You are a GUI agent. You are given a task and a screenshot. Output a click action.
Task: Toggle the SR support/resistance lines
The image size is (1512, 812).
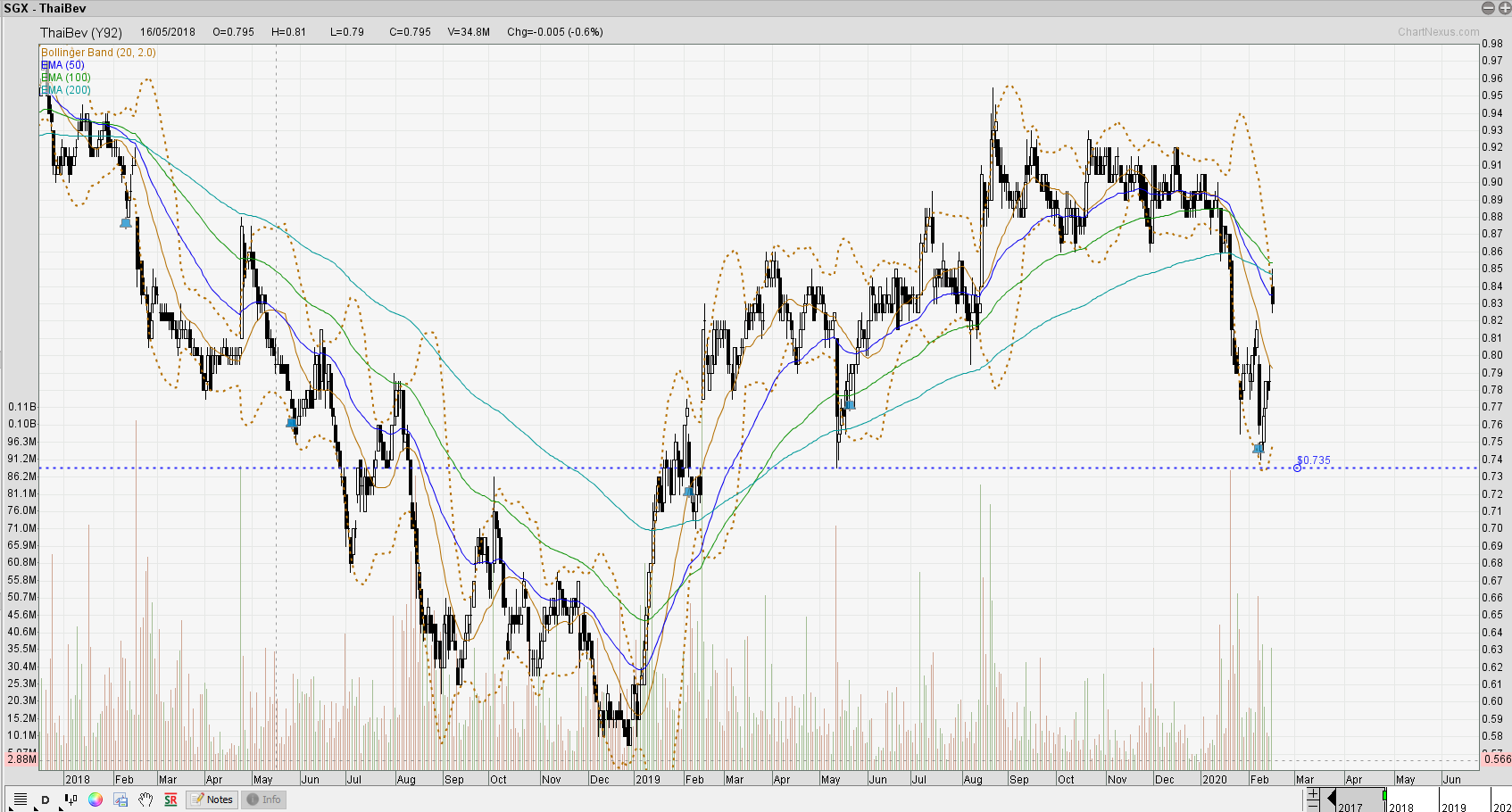[x=170, y=800]
